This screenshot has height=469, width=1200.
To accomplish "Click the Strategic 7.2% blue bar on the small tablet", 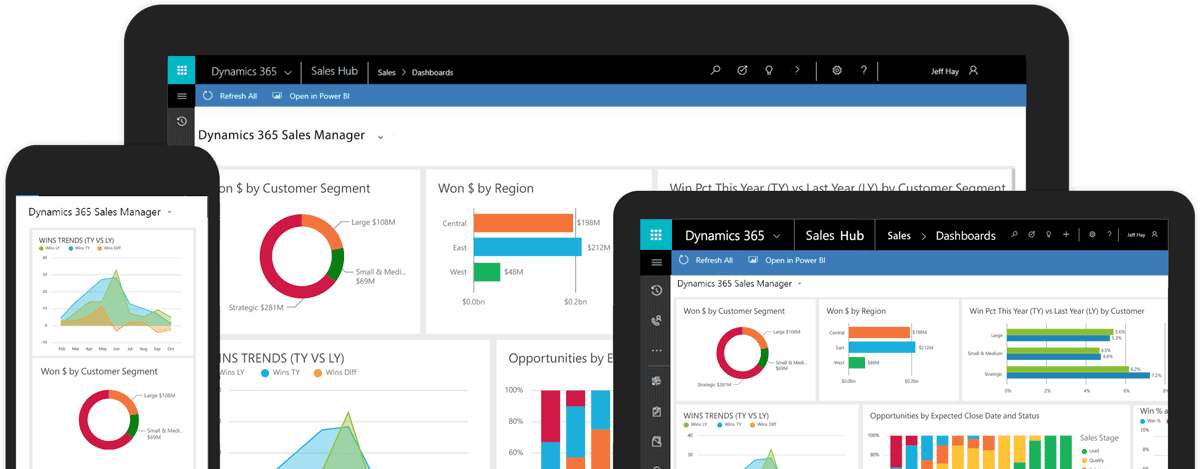I will pos(1078,376).
